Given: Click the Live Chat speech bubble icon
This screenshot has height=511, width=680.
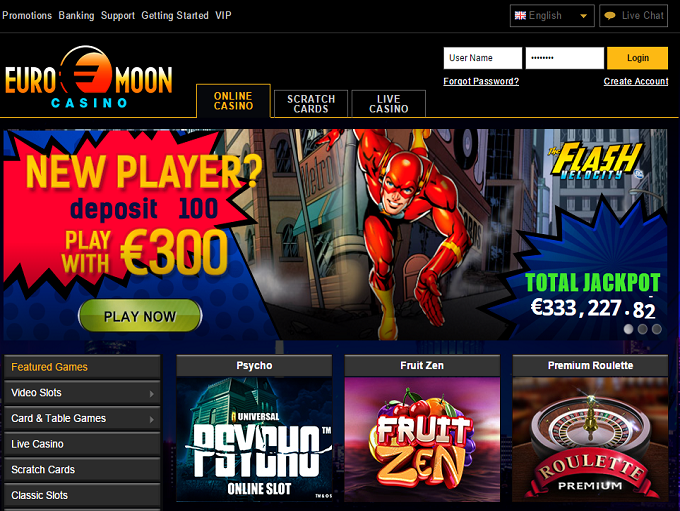Looking at the screenshot, I should click(610, 16).
